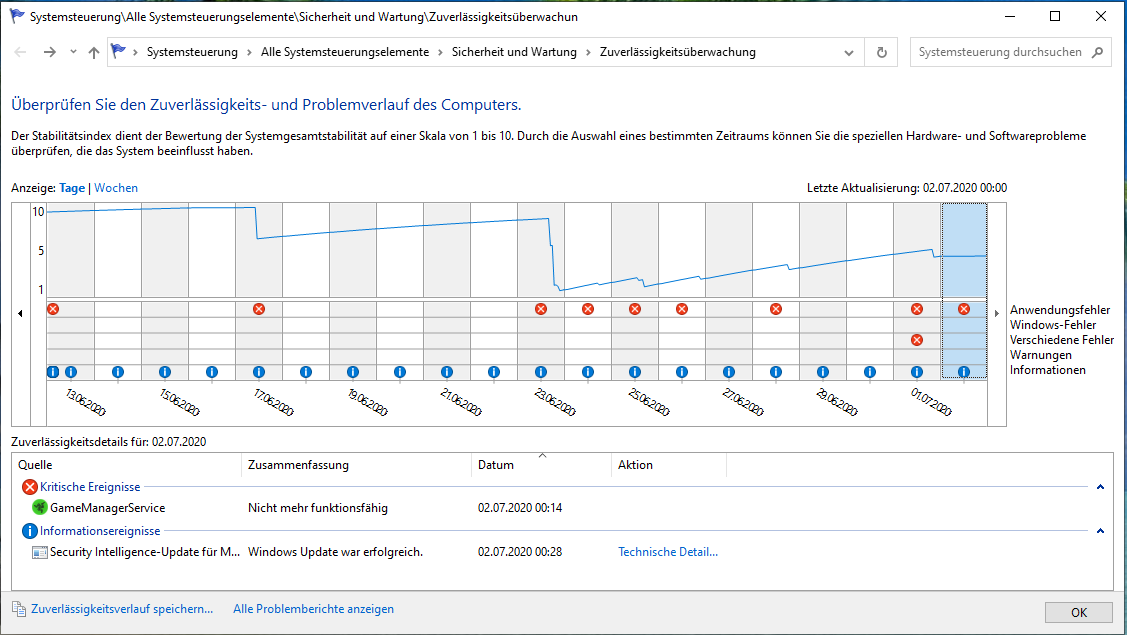This screenshot has width=1127, height=635.
Task: Expand the chevron after Alle Systemsteuerungselemente
Action: pyautogui.click(x=441, y=52)
